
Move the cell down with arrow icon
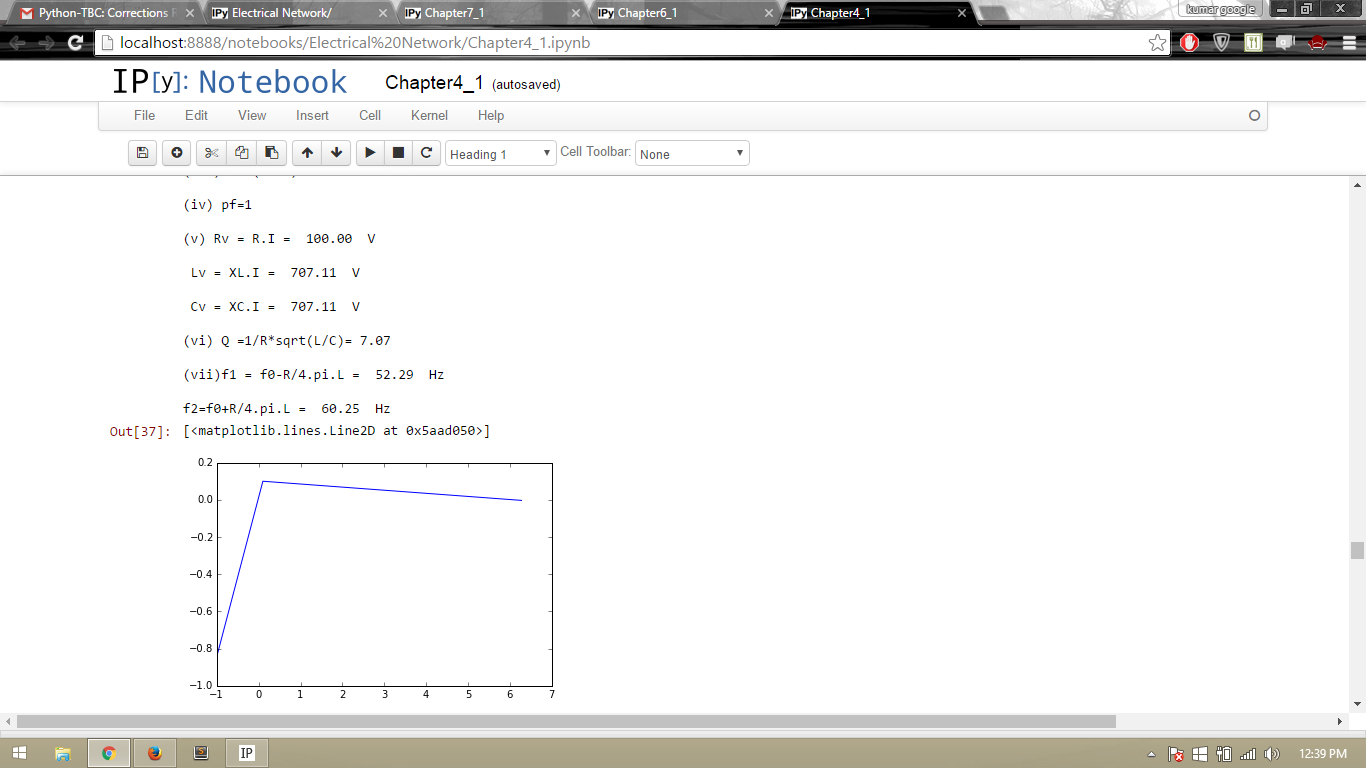tap(337, 153)
